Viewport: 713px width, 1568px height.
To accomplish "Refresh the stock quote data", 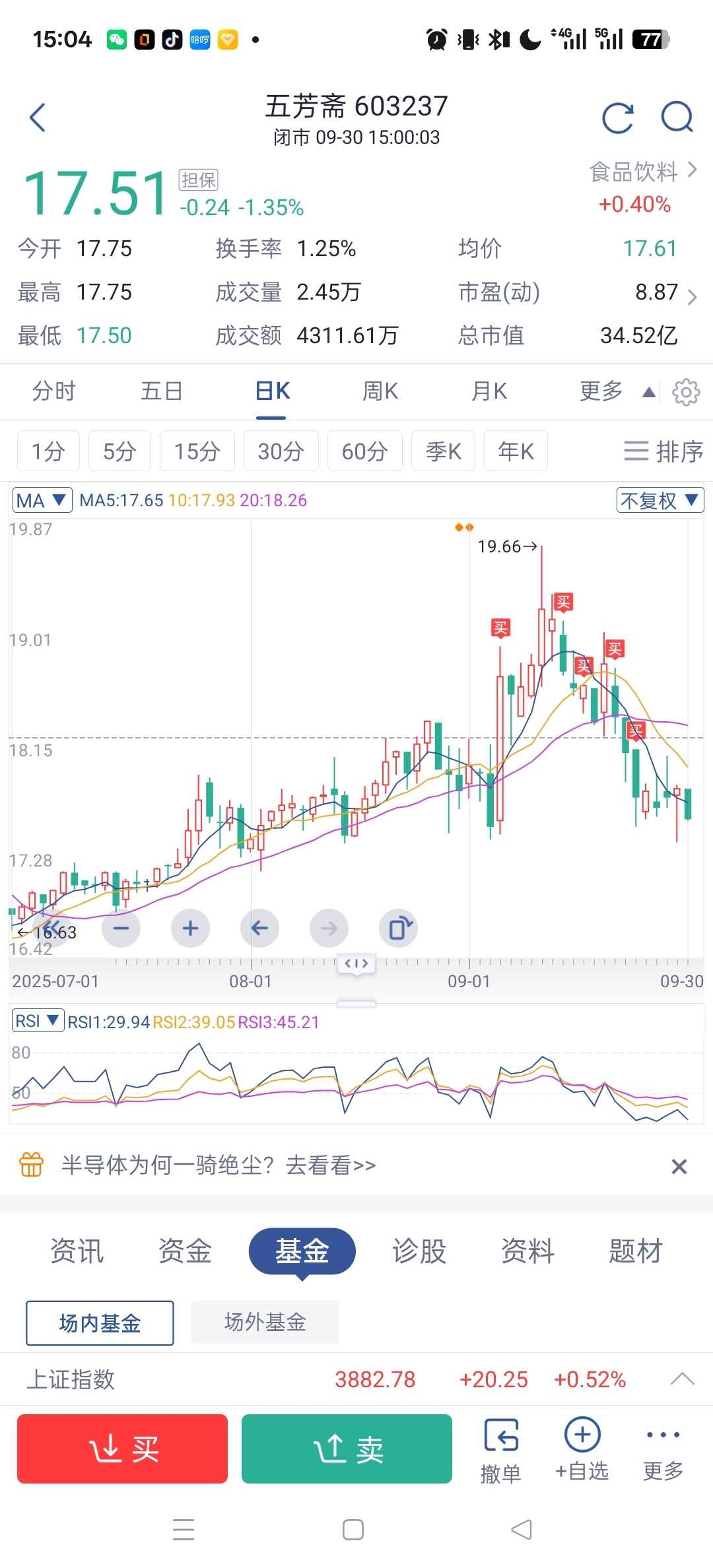I will click(618, 118).
